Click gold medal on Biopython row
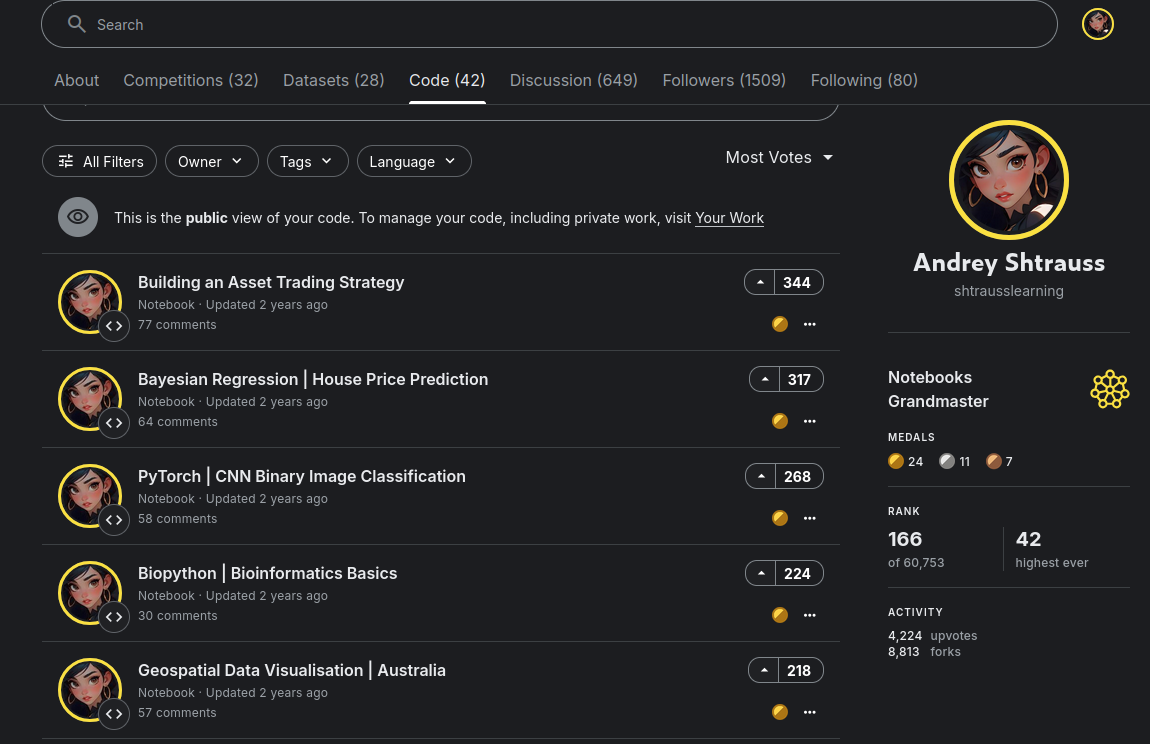Viewport: 1150px width, 744px height. [780, 615]
